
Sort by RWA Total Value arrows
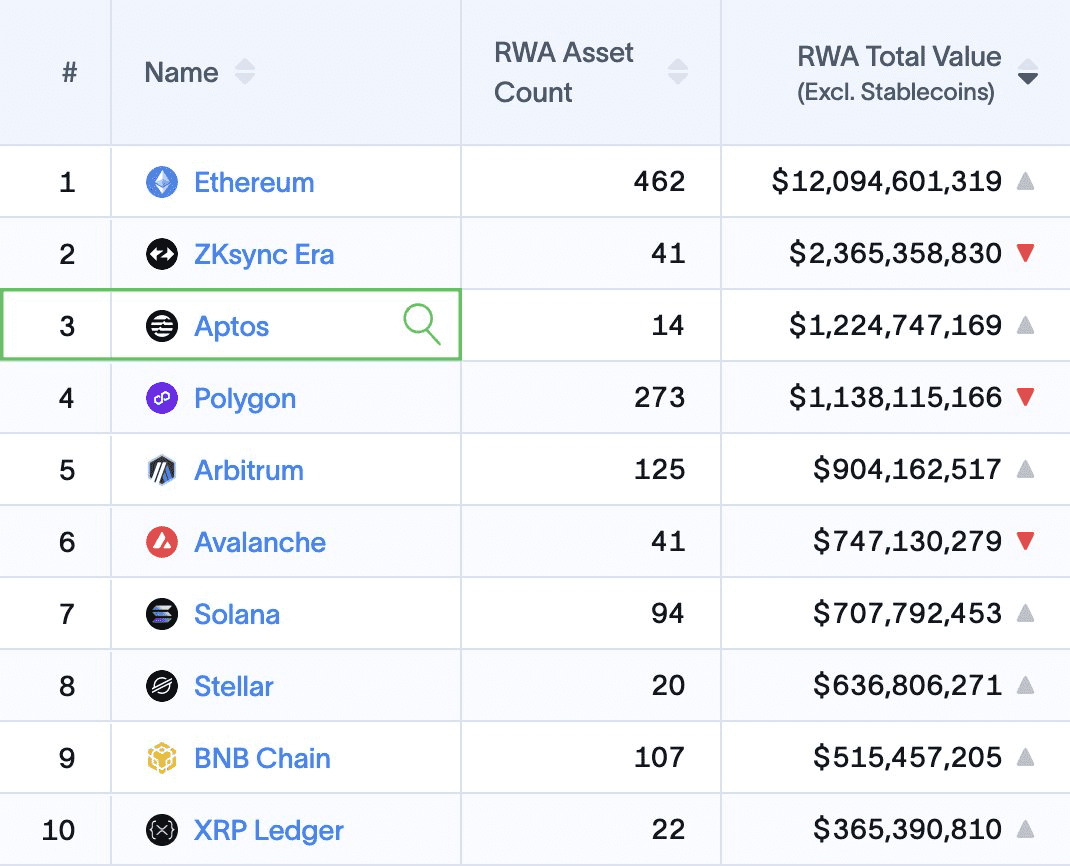click(1027, 72)
